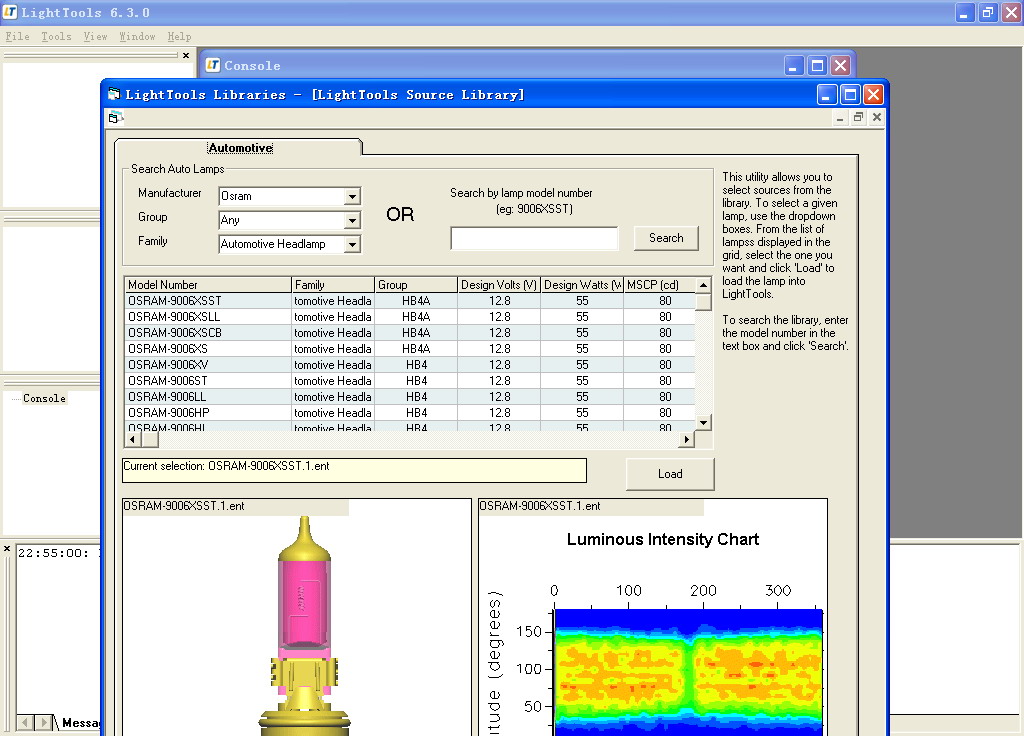Viewport: 1024px width, 736px height.
Task: Open the Group dropdown showing Any
Action: click(352, 220)
